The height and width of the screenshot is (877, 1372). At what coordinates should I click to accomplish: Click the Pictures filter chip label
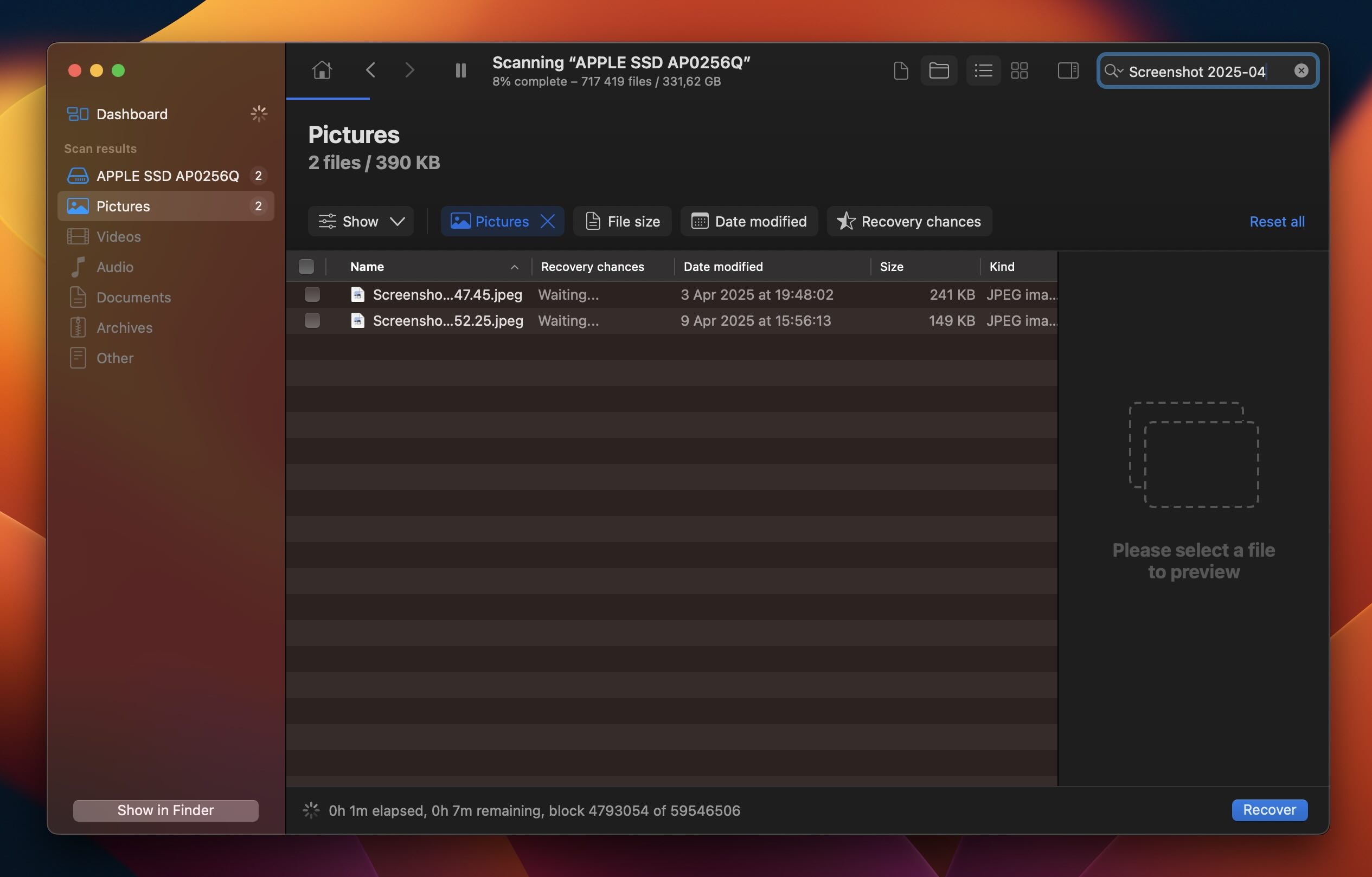coord(502,221)
